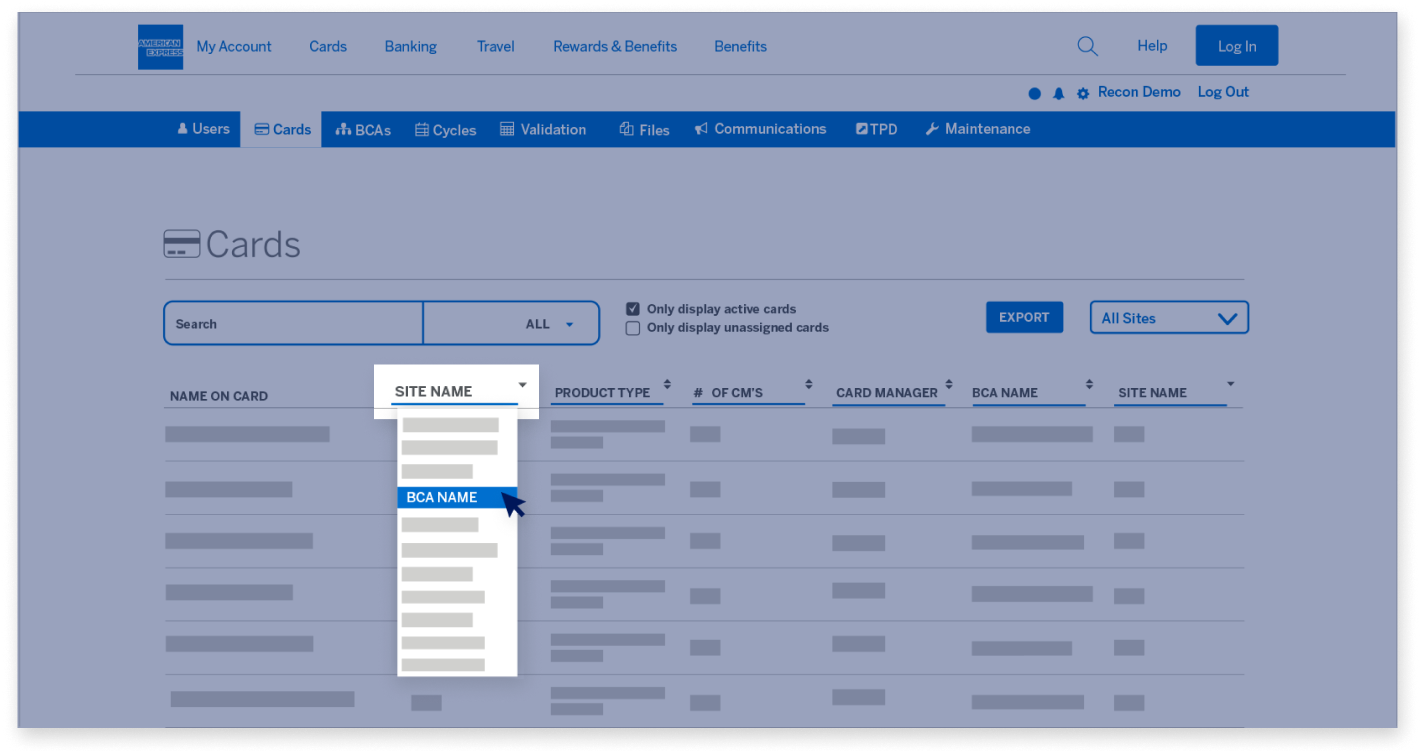Click the credit card icon beside the Cards heading
This screenshot has height=751, width=1421.
tap(181, 243)
